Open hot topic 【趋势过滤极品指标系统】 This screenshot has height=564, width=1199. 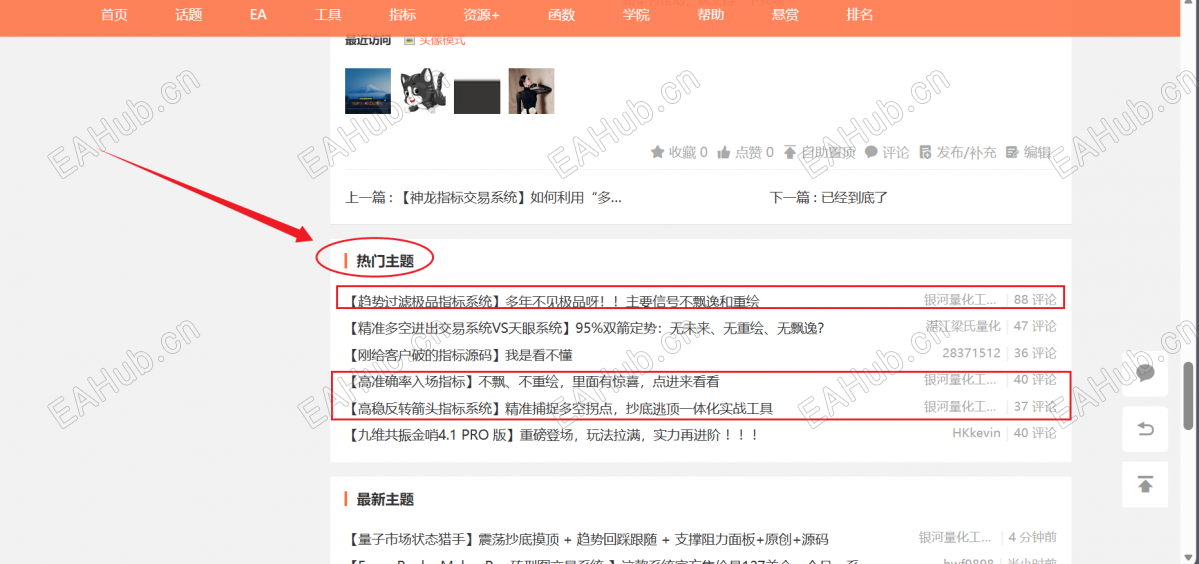tap(552, 301)
